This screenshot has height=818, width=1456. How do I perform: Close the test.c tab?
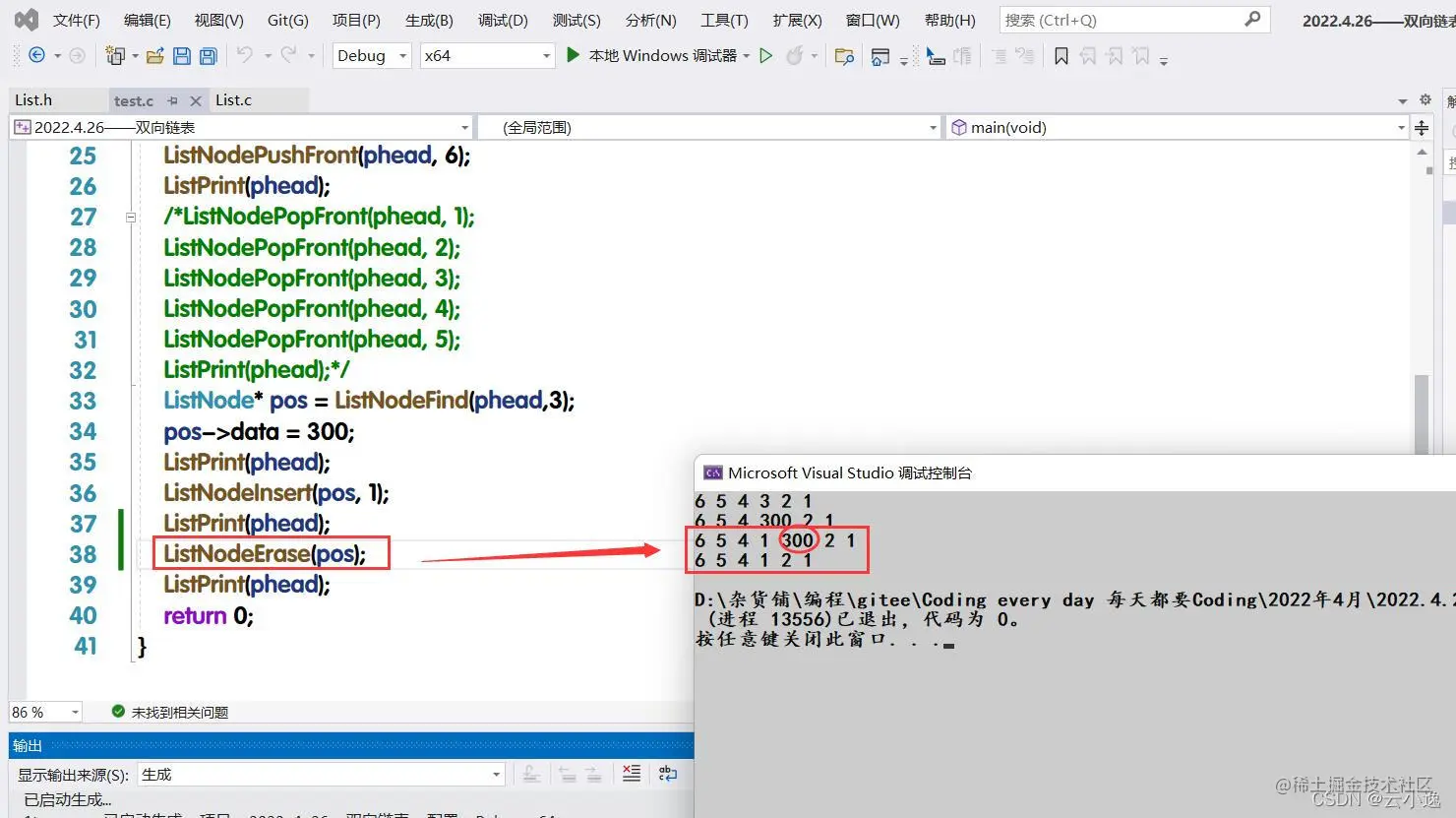tap(196, 100)
